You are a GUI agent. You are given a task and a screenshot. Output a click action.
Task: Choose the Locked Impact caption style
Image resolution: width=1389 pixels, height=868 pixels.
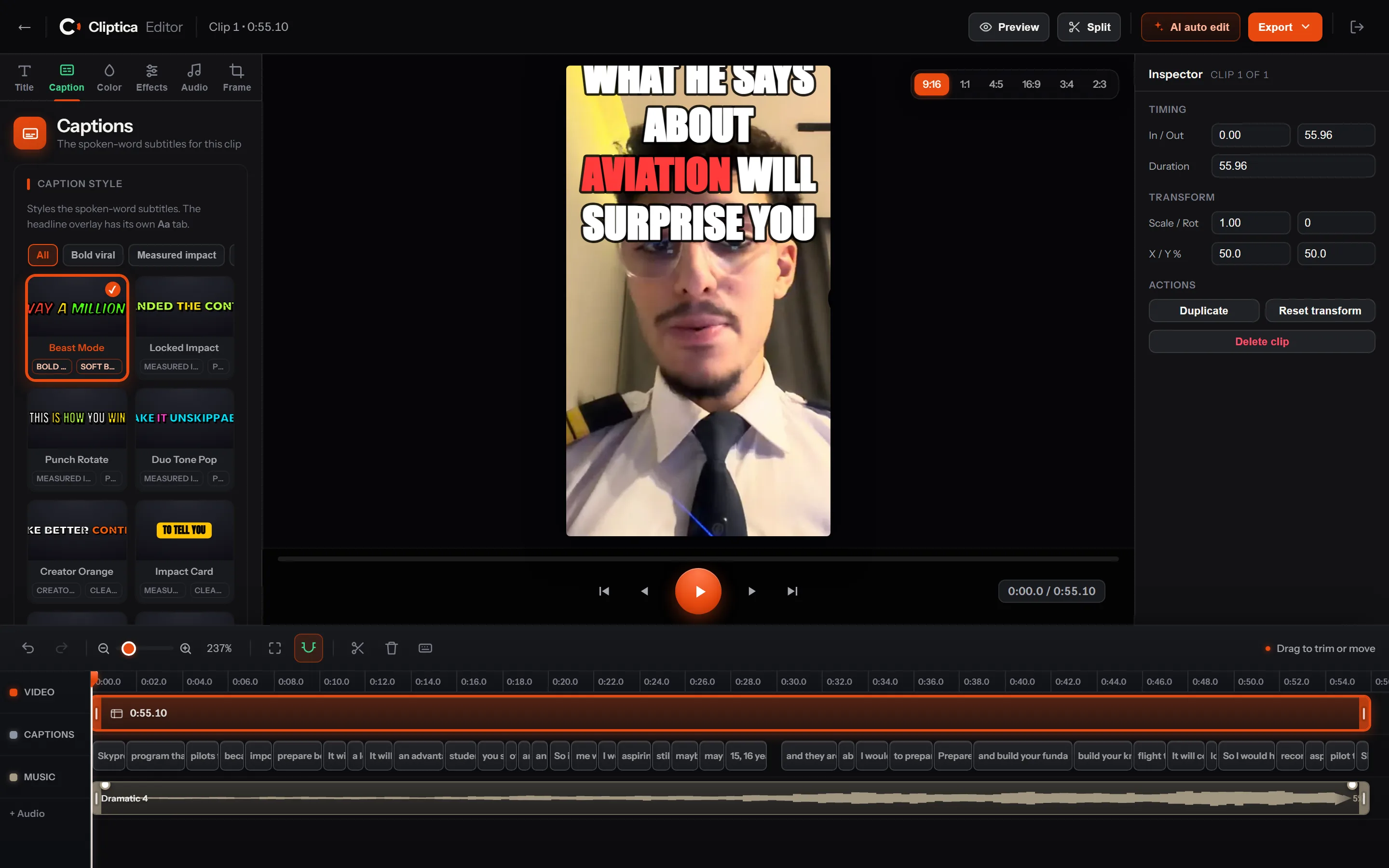pos(184,328)
